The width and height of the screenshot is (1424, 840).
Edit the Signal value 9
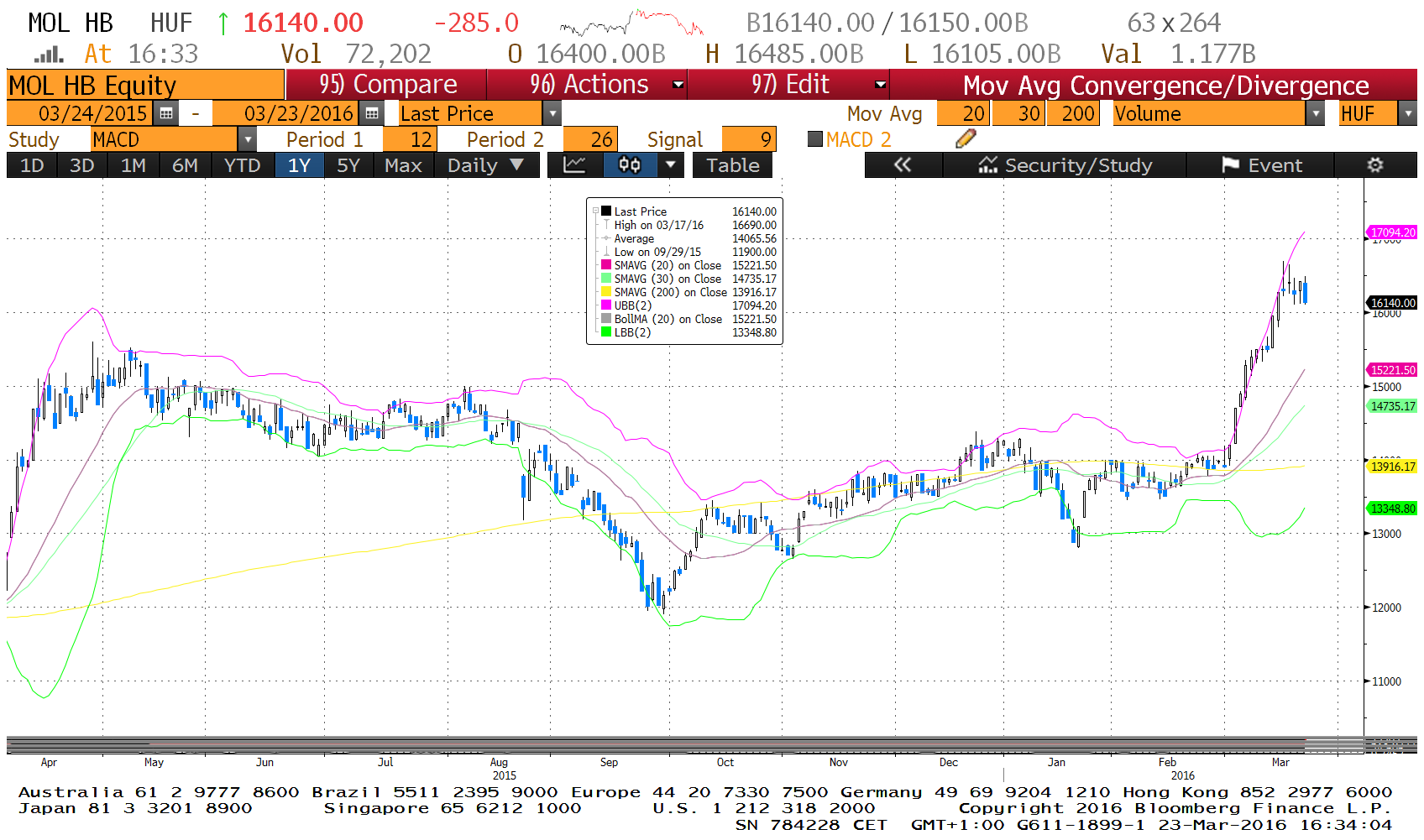point(749,139)
